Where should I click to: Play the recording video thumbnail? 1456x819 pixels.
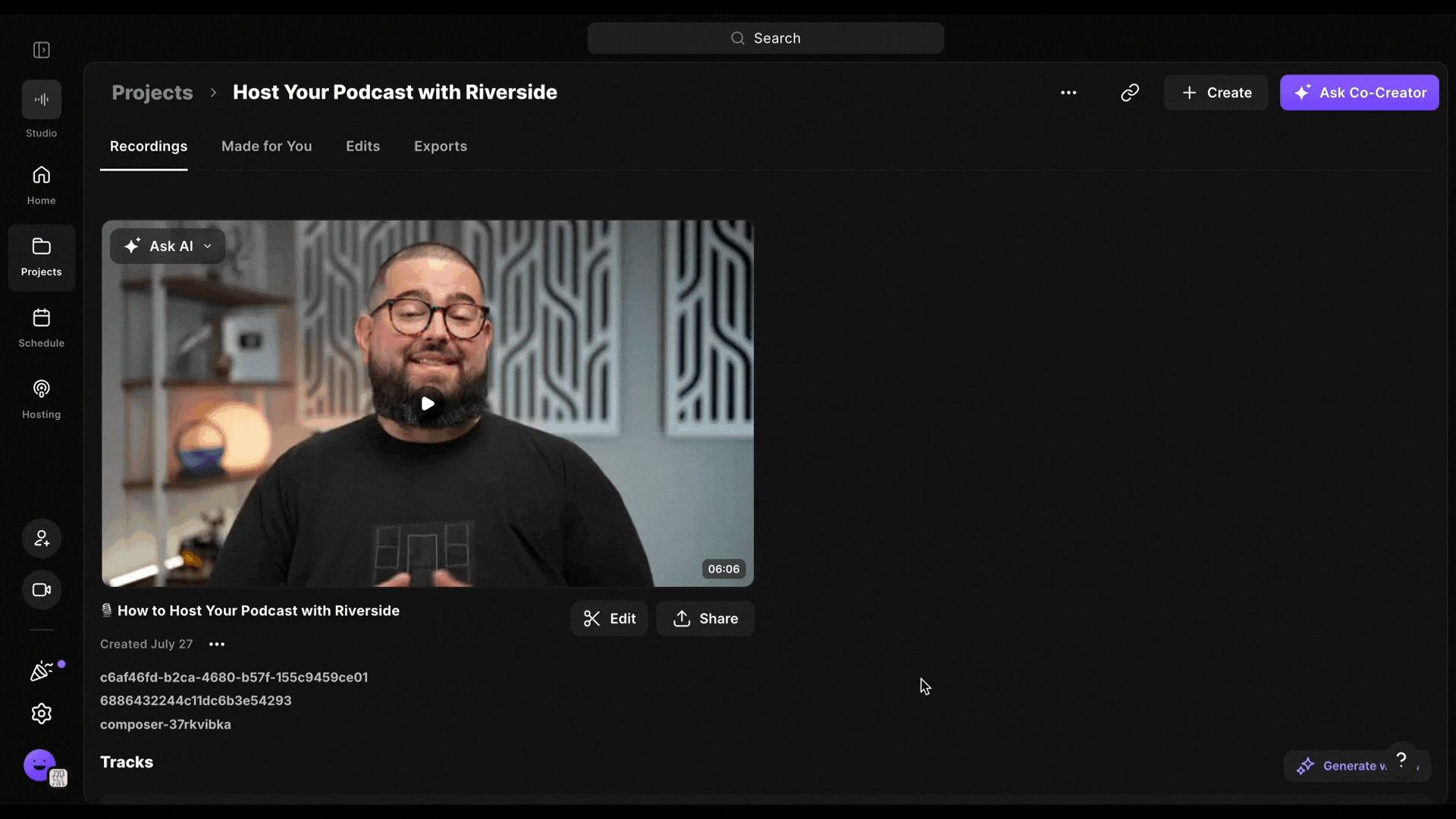point(428,403)
